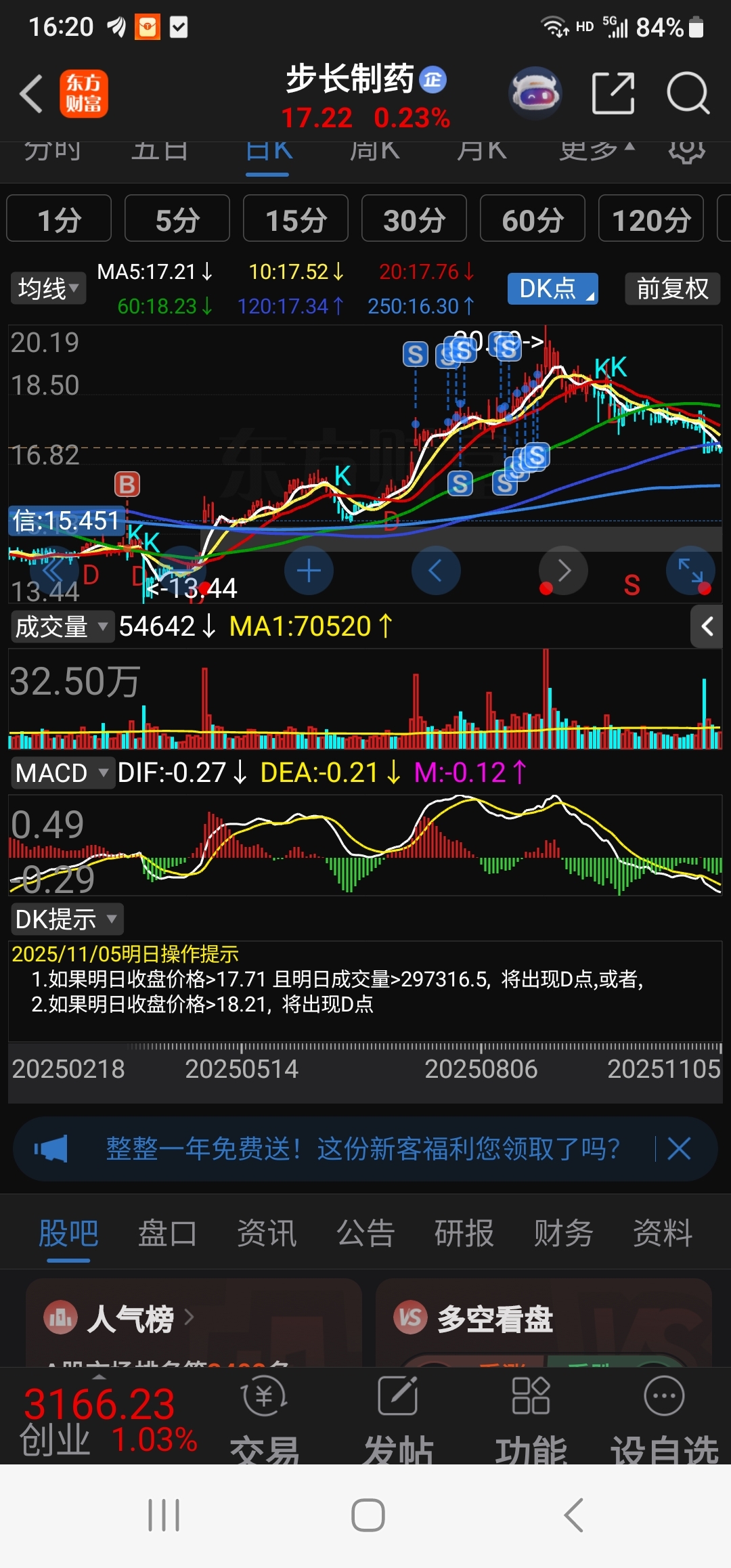The height and width of the screenshot is (1568, 731).
Task: Tap the Android home button
Action: point(368,1515)
